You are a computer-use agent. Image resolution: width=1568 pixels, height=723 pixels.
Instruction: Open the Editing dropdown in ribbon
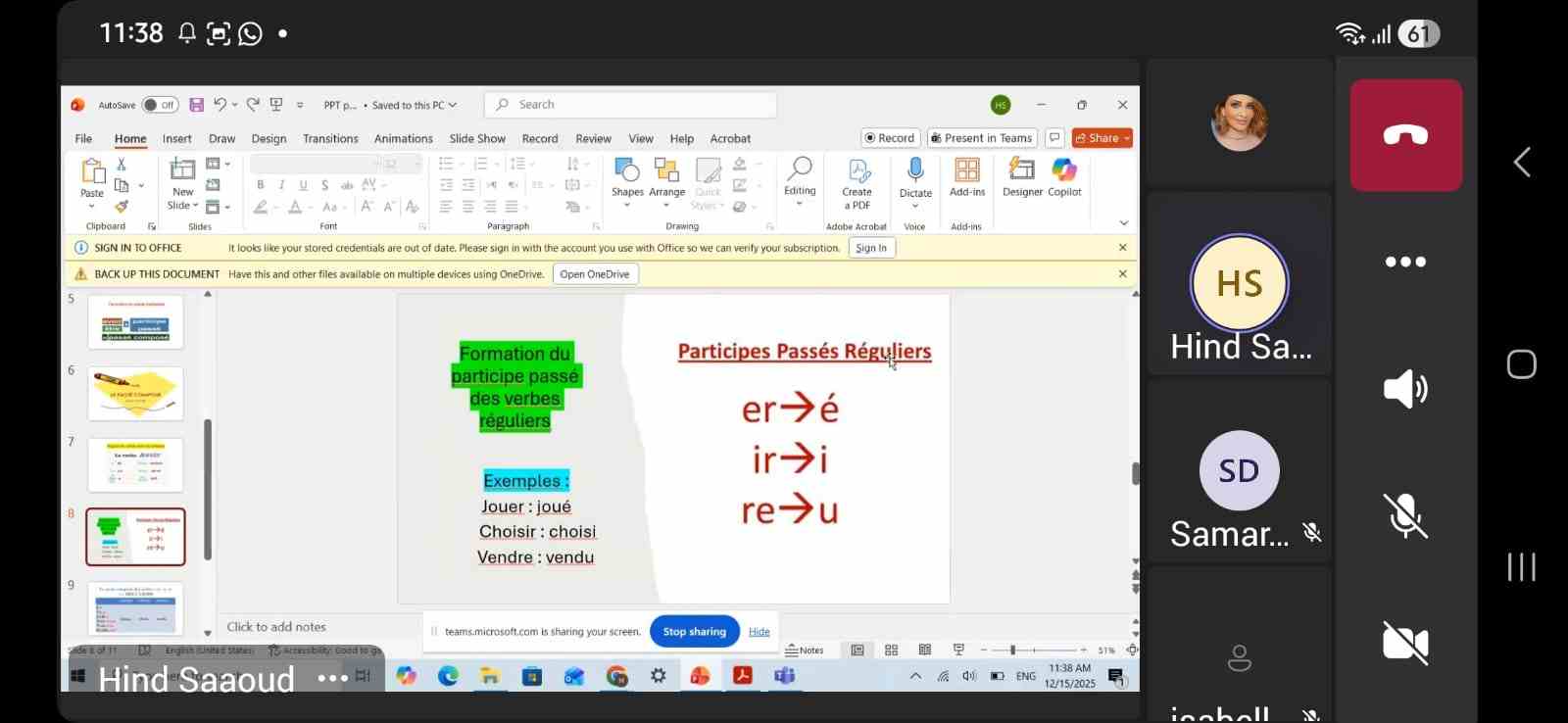tap(800, 204)
